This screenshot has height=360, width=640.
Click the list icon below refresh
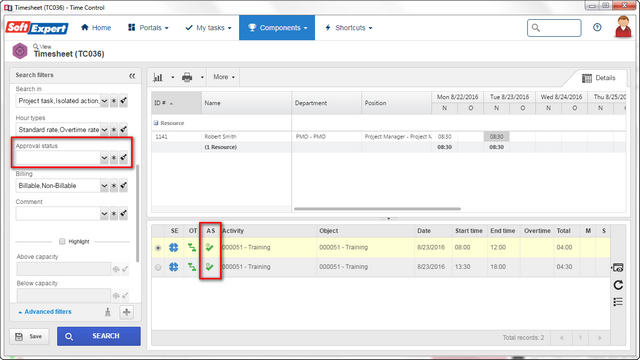(x=618, y=302)
